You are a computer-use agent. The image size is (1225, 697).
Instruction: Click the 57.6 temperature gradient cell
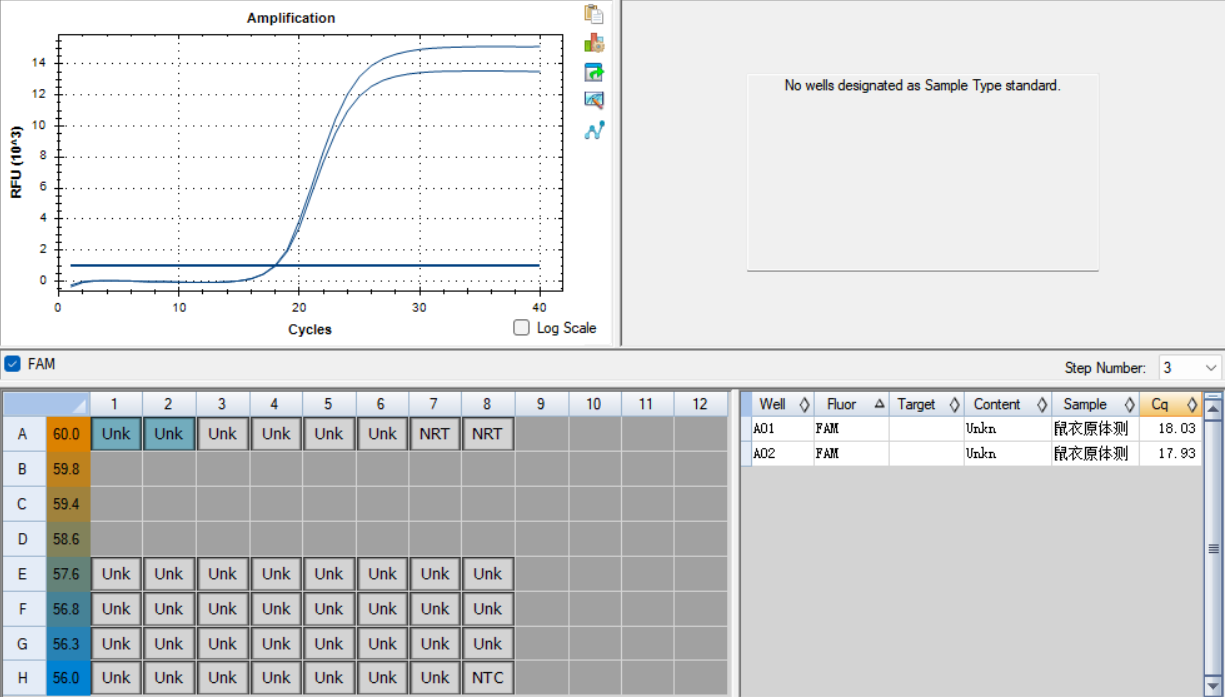(x=67, y=574)
